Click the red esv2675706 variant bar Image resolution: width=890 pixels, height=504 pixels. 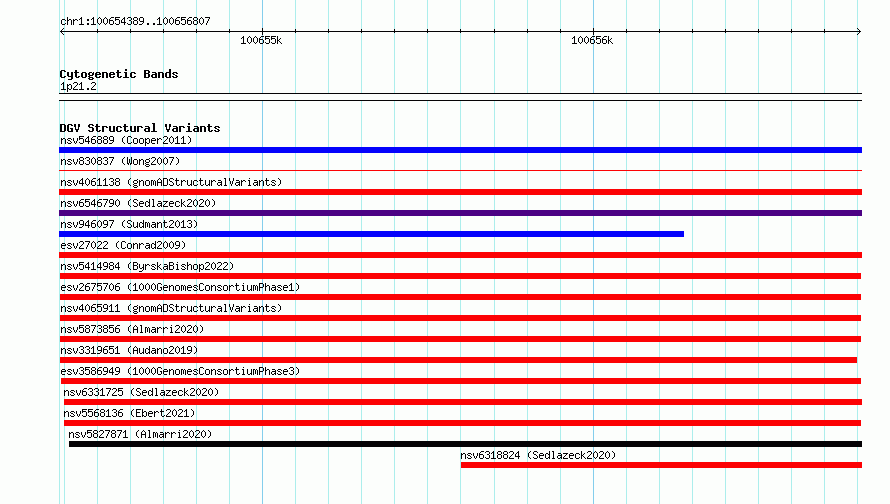coord(460,297)
